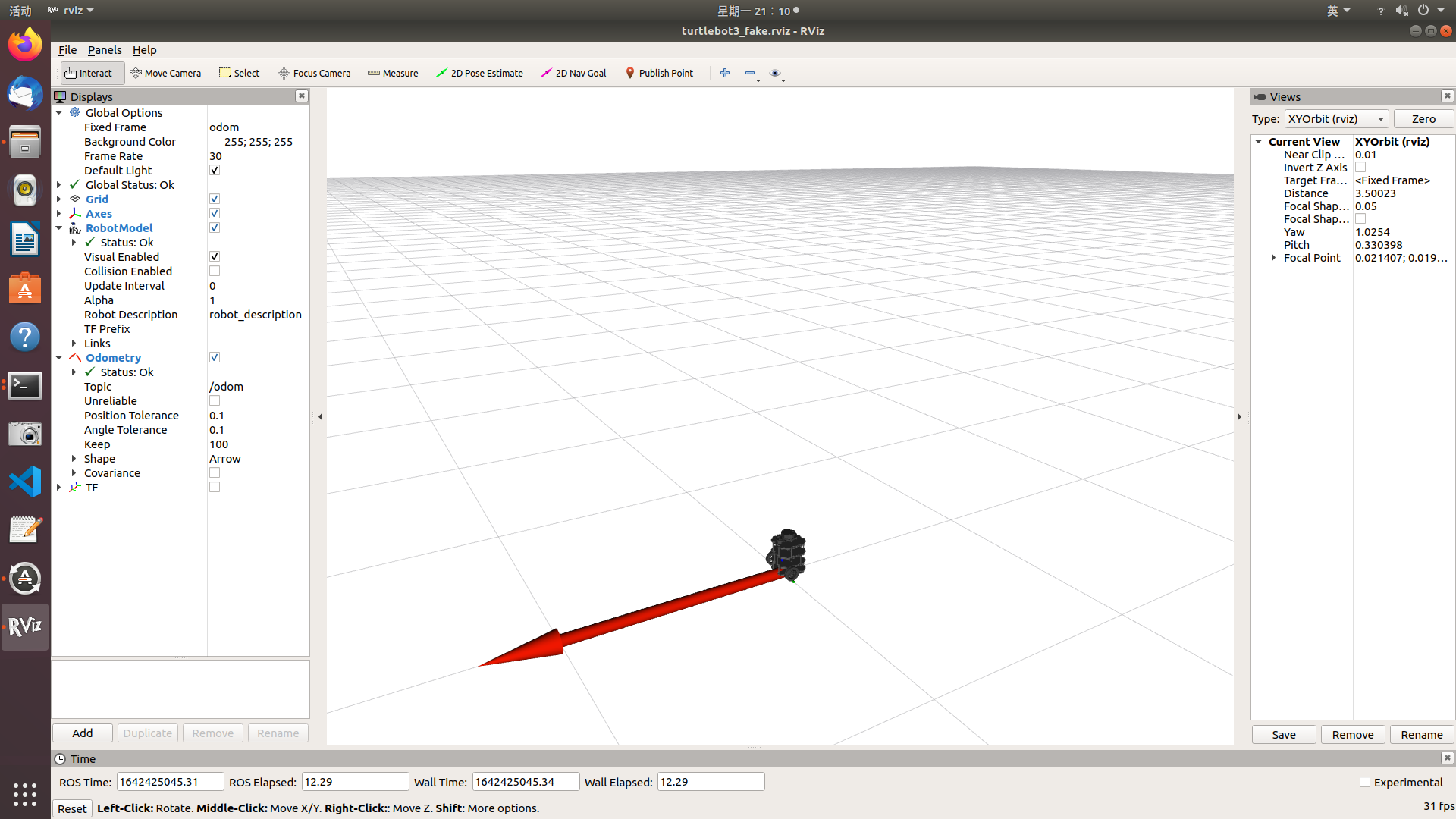The height and width of the screenshot is (819, 1456).
Task: Open the File menu
Action: coord(67,49)
